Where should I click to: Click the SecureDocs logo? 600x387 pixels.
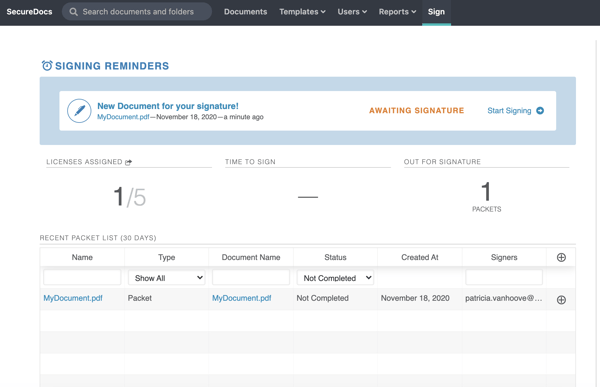(29, 12)
